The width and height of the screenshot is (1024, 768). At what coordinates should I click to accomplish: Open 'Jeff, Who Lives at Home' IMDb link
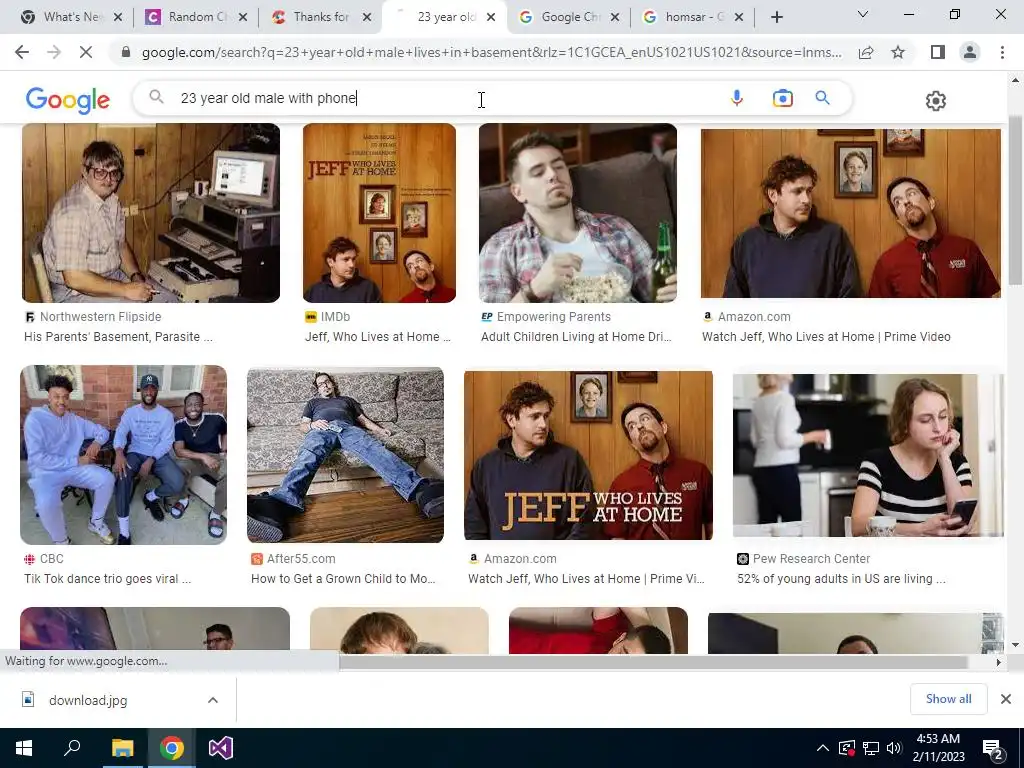click(x=377, y=337)
